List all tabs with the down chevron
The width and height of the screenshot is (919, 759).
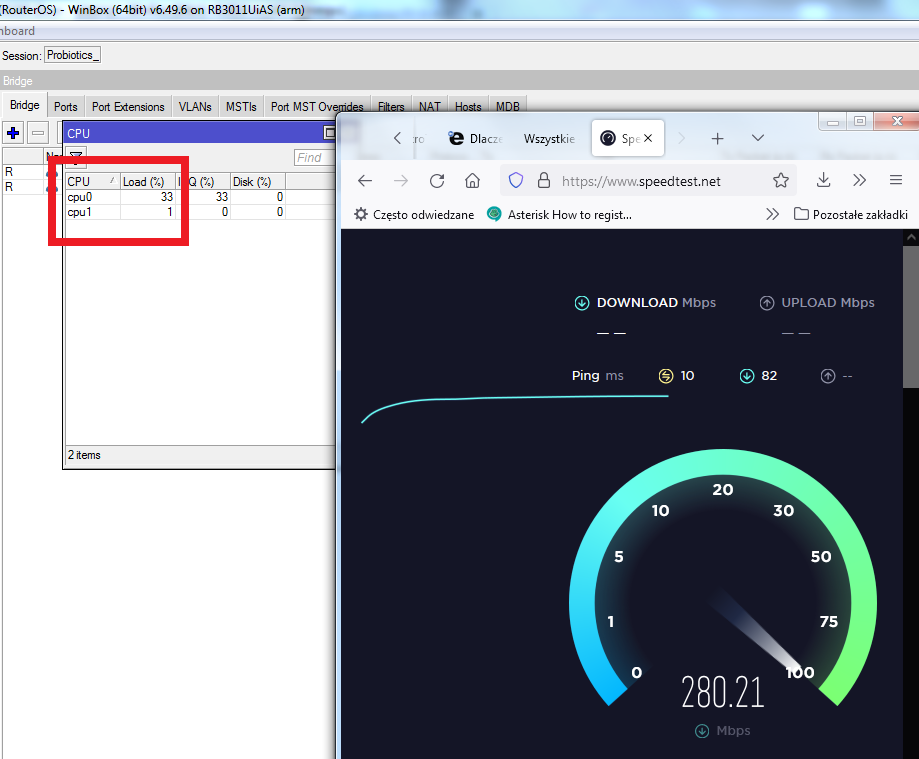[758, 138]
